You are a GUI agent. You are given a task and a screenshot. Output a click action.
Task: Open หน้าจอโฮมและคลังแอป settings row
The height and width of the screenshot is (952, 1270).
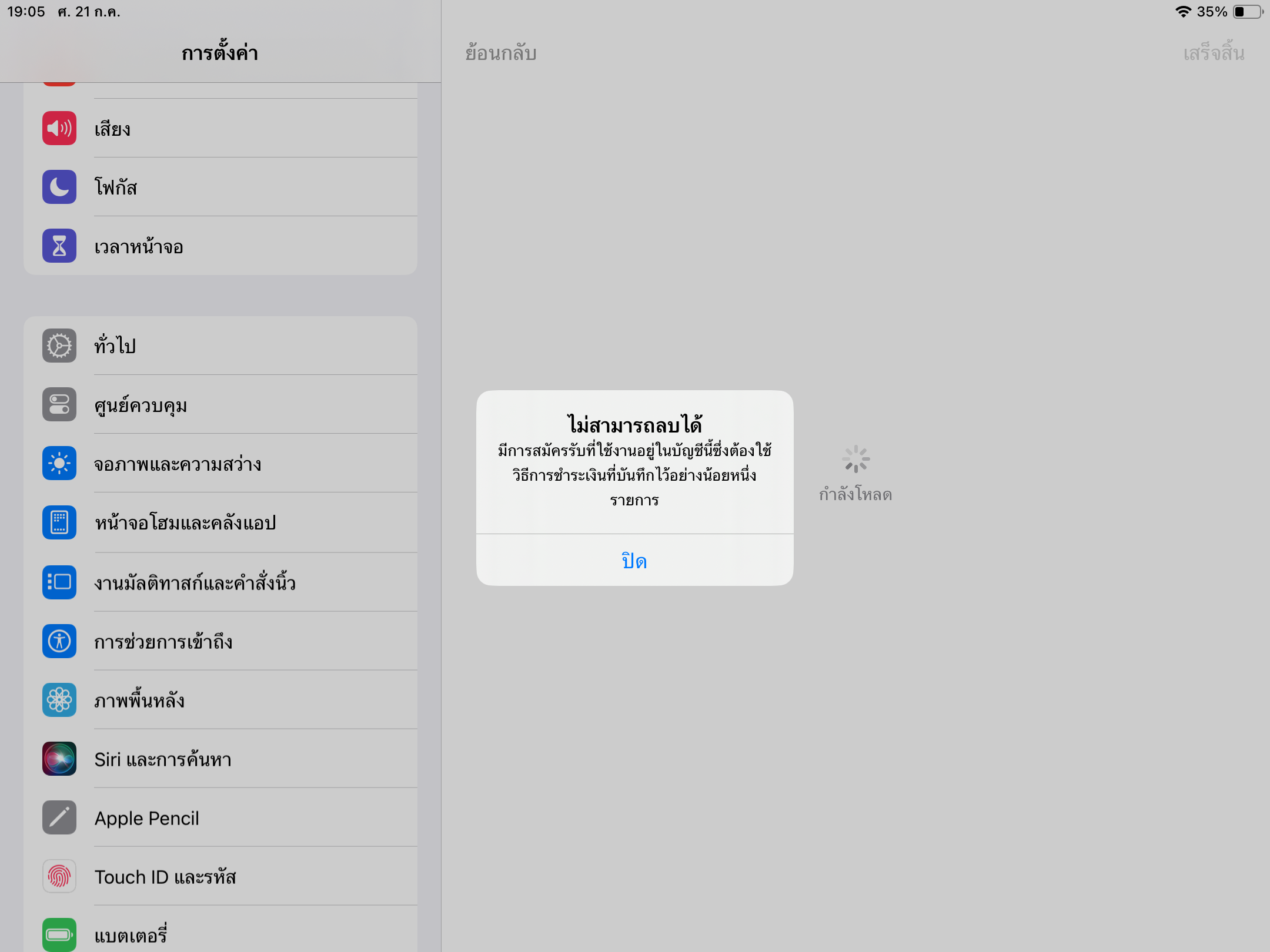(x=185, y=522)
